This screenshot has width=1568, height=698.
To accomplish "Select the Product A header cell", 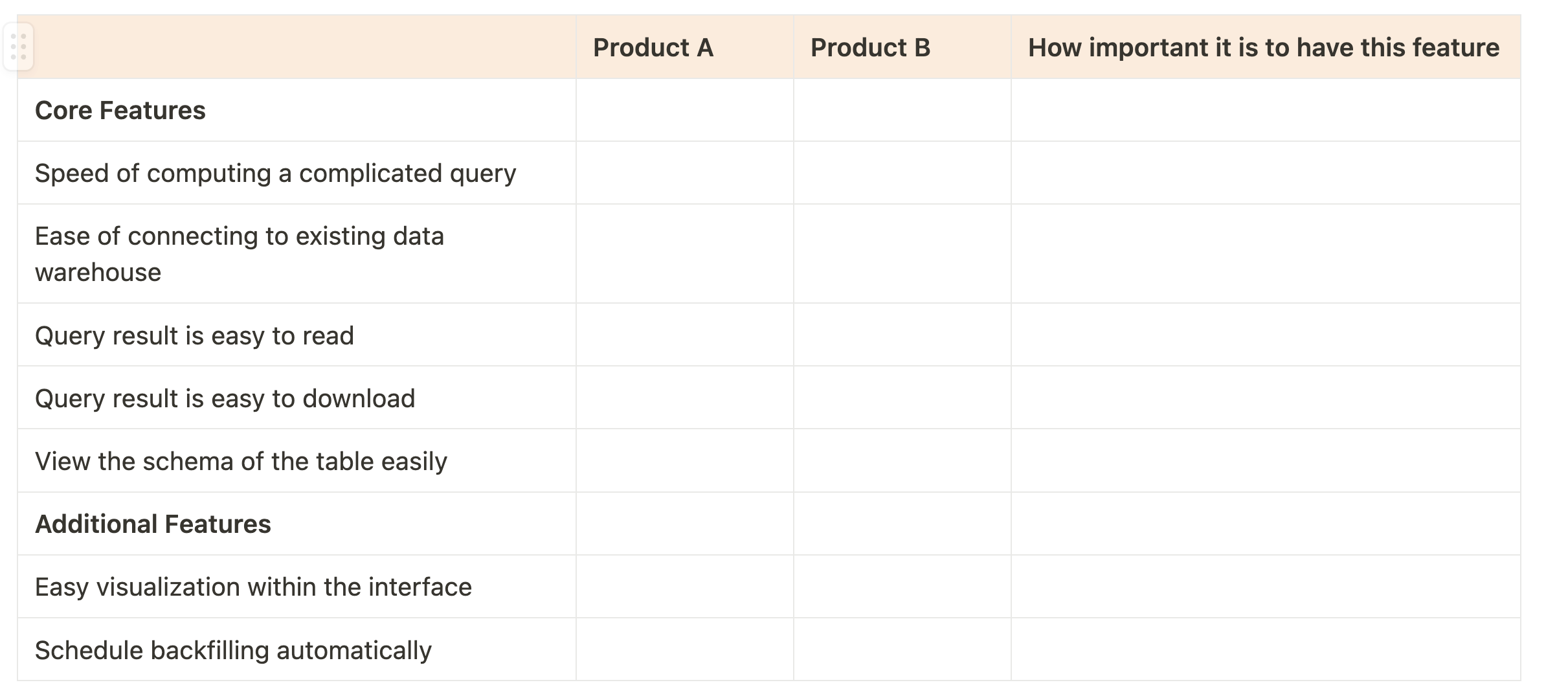I will coord(684,47).
